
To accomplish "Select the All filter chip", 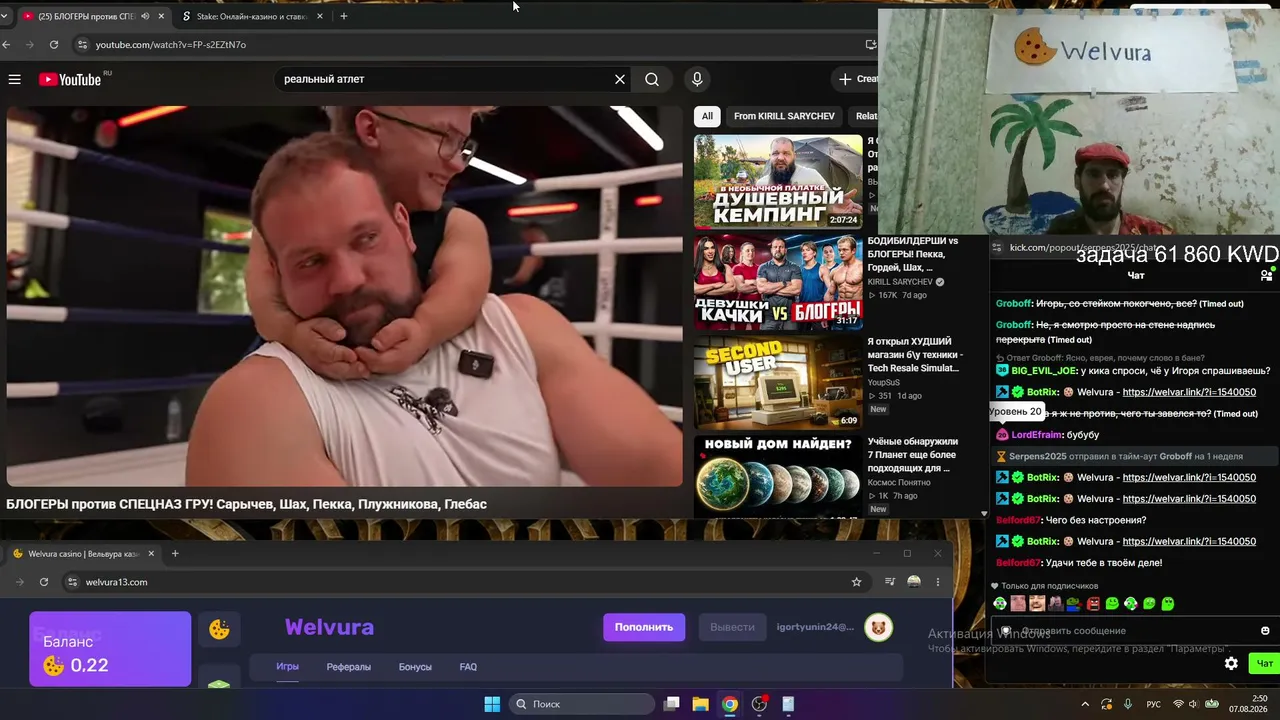I will (707, 116).
